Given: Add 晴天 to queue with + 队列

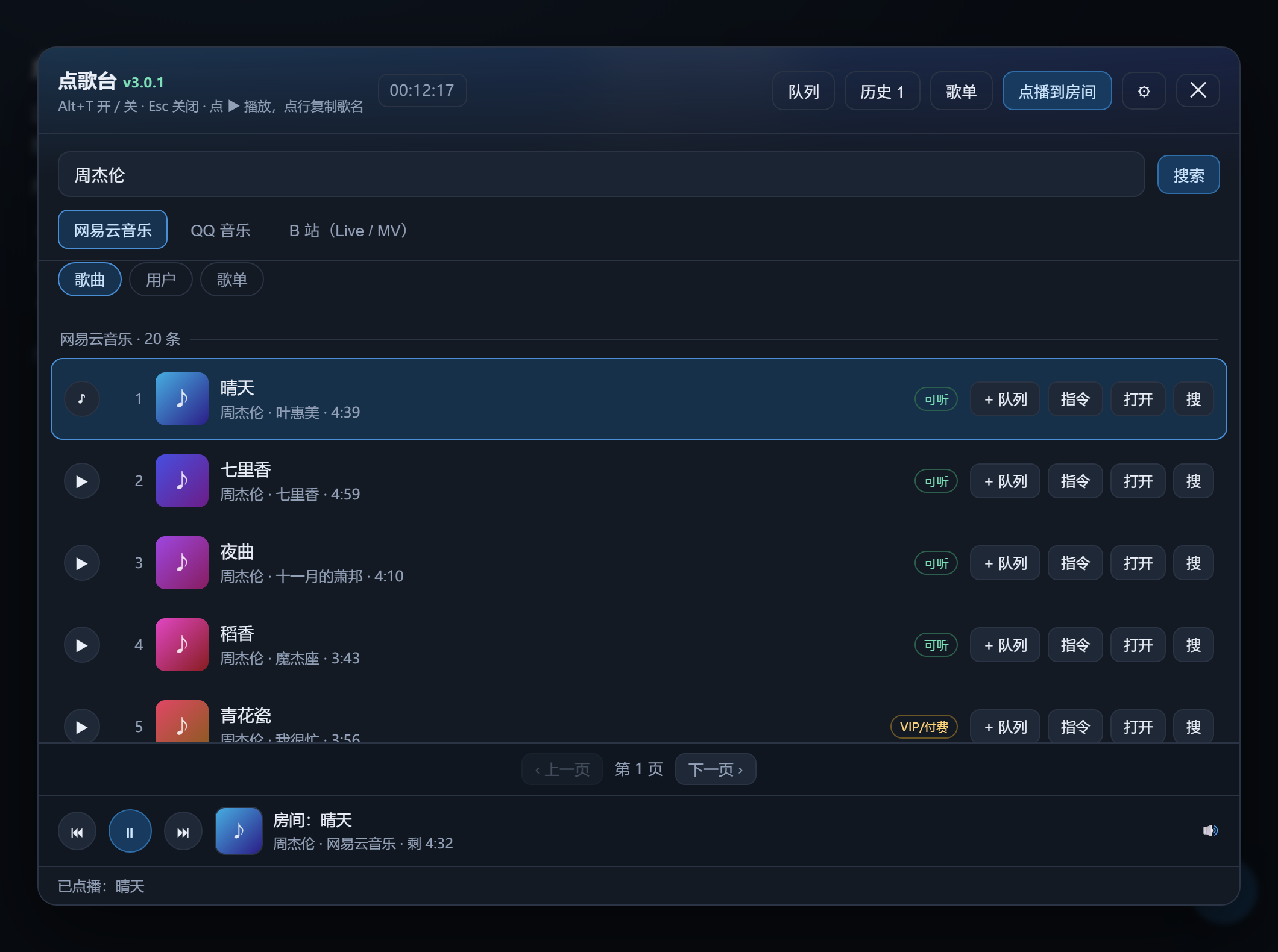Looking at the screenshot, I should point(1005,399).
